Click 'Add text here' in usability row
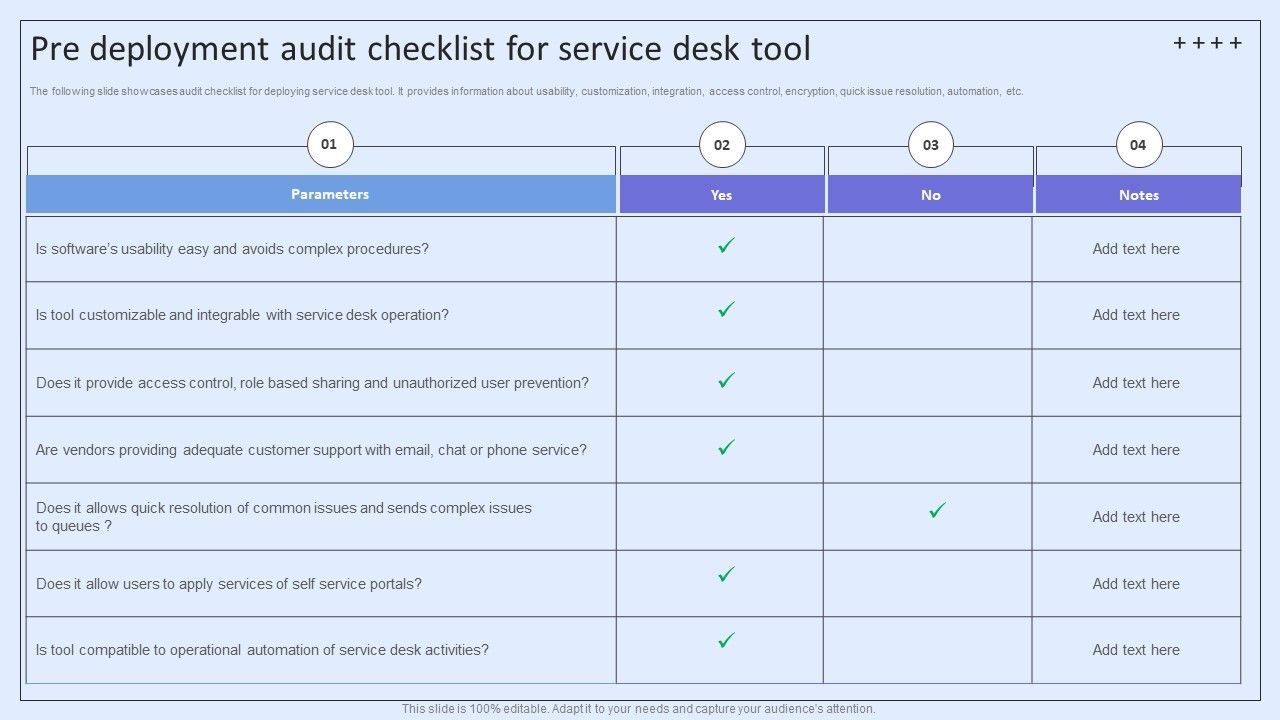Image resolution: width=1280 pixels, height=720 pixels. 1136,249
